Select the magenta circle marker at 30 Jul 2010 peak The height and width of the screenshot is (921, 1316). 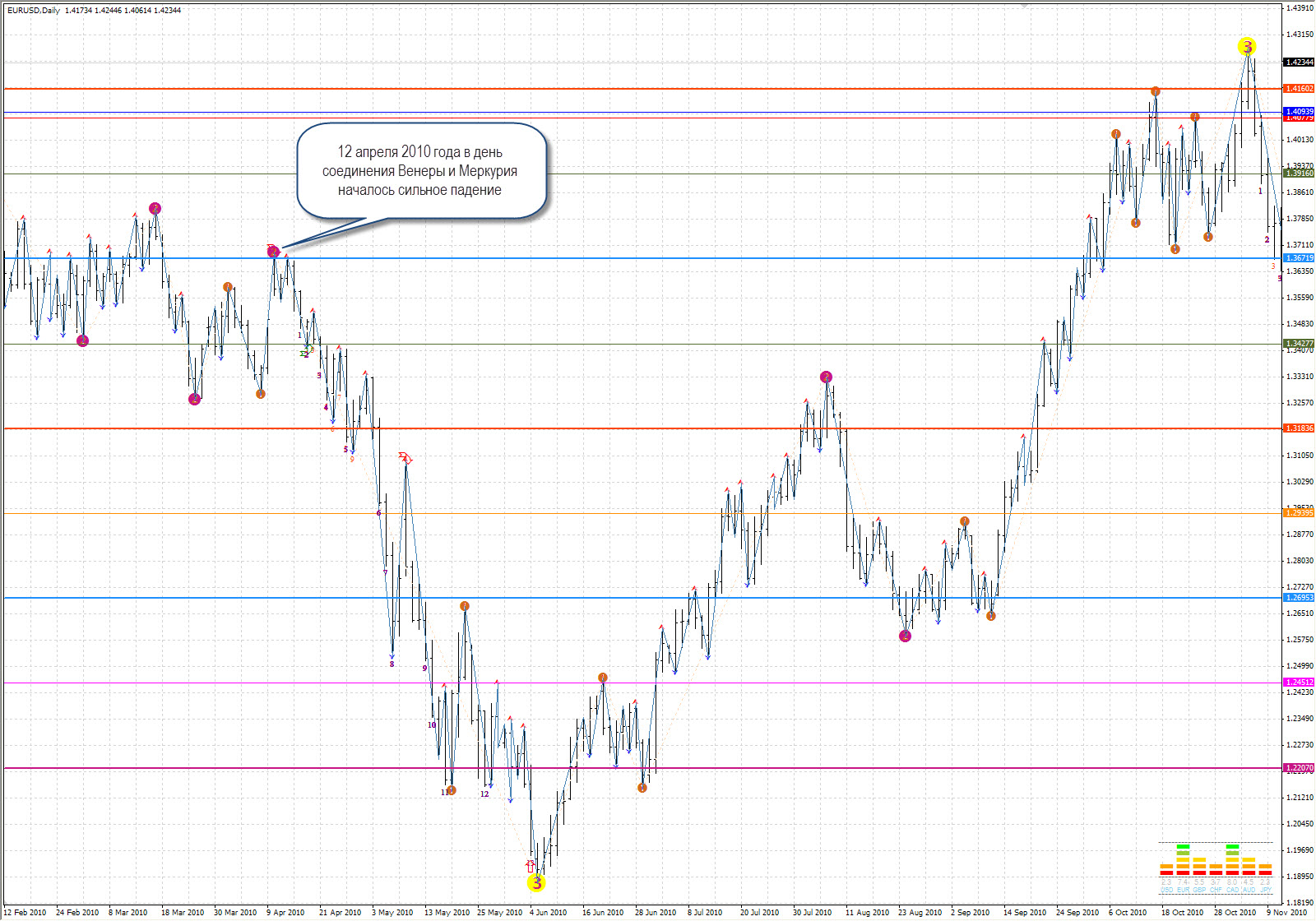(826, 377)
